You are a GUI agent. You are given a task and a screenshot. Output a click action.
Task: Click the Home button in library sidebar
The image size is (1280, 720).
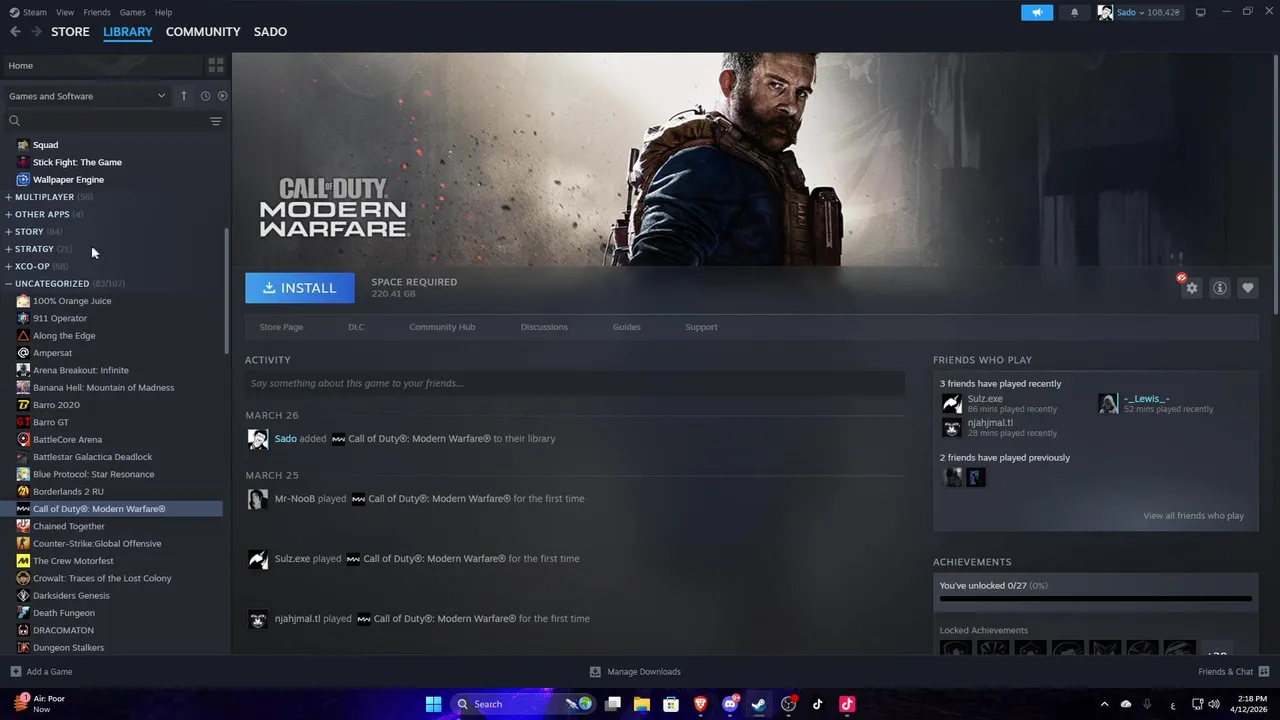click(x=102, y=65)
